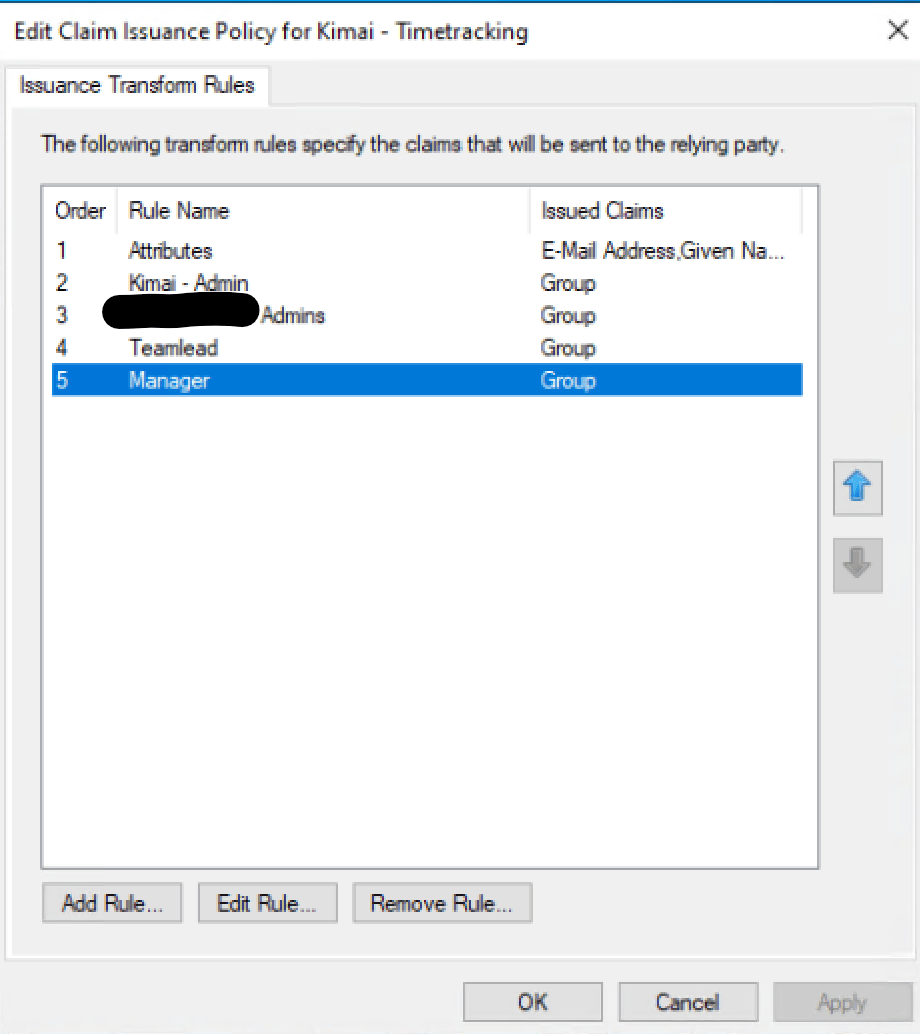Cancel the claim policy edits

[688, 1001]
